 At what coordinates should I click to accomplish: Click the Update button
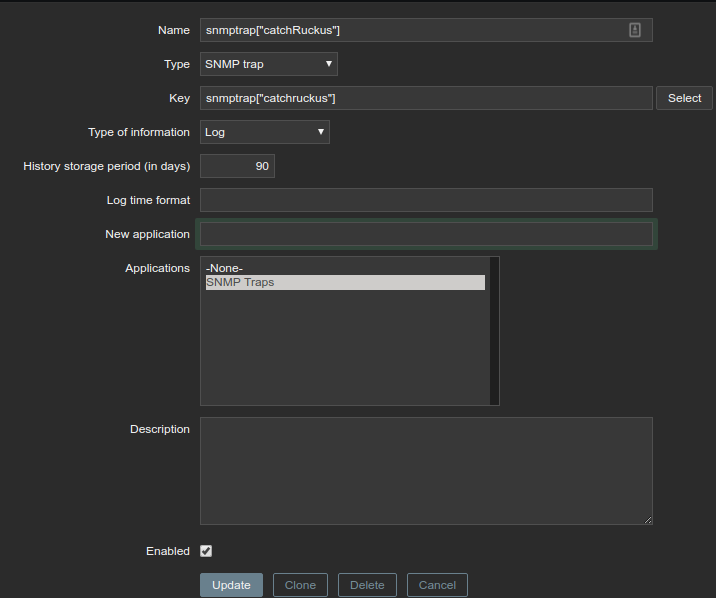point(231,585)
